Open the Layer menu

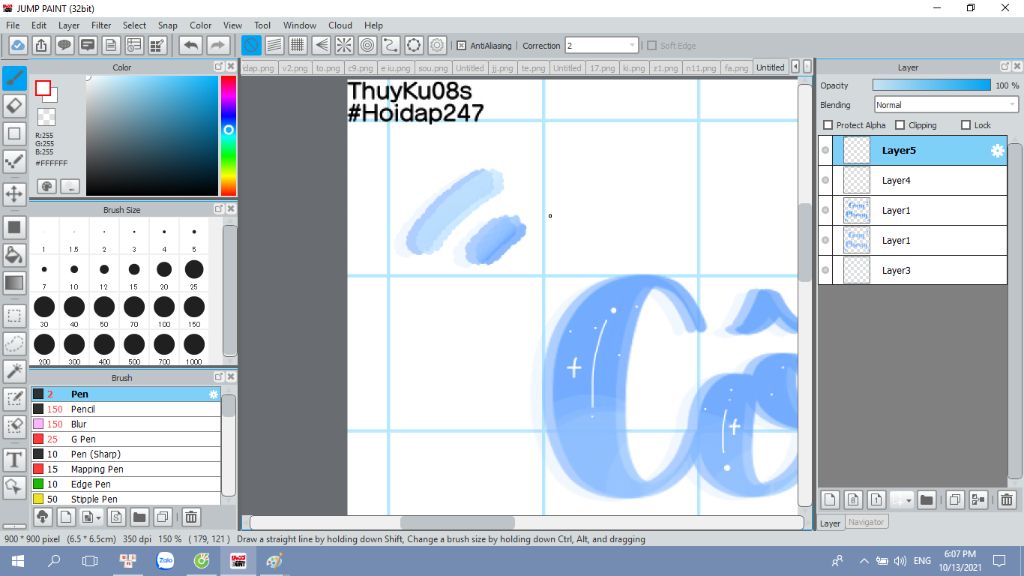click(x=69, y=25)
